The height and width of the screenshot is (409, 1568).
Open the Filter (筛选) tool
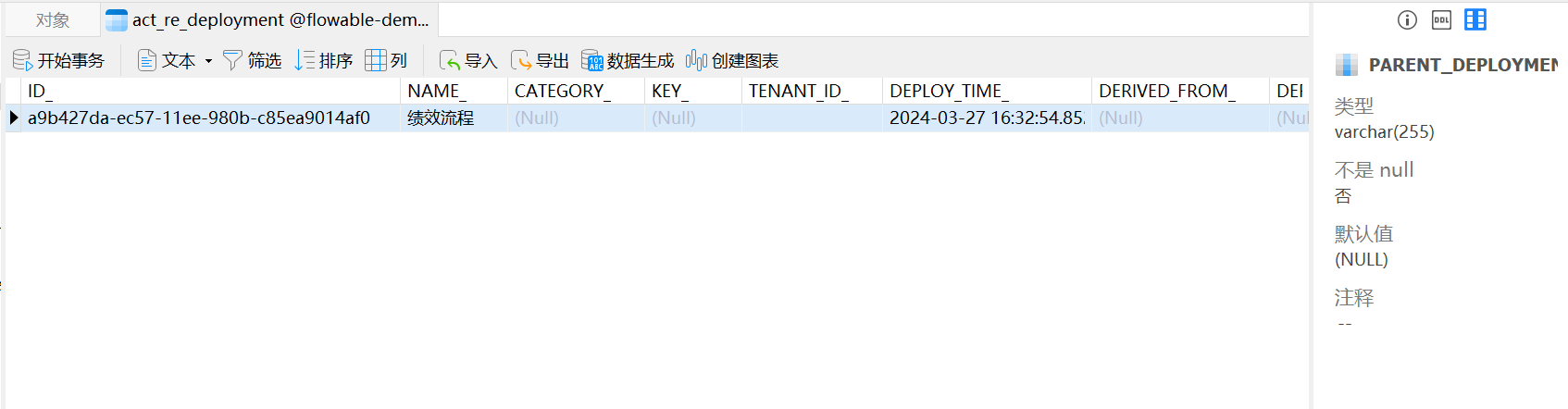233,61
